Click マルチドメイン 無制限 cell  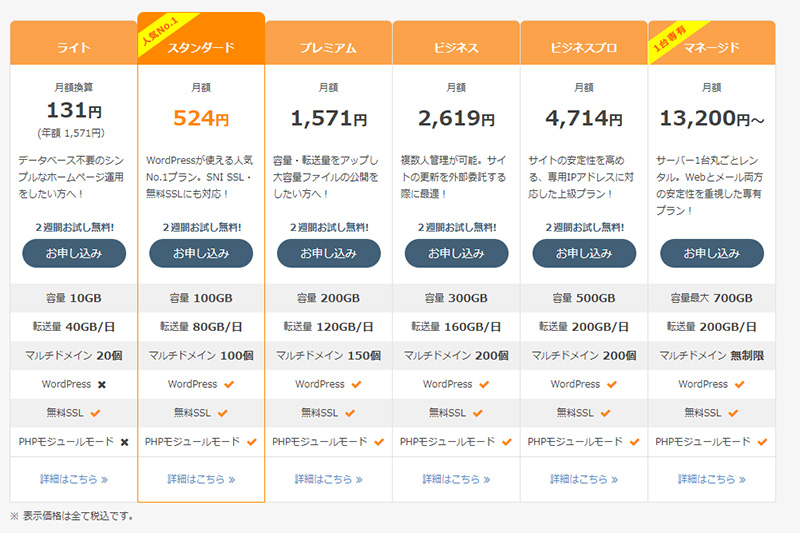click(712, 356)
